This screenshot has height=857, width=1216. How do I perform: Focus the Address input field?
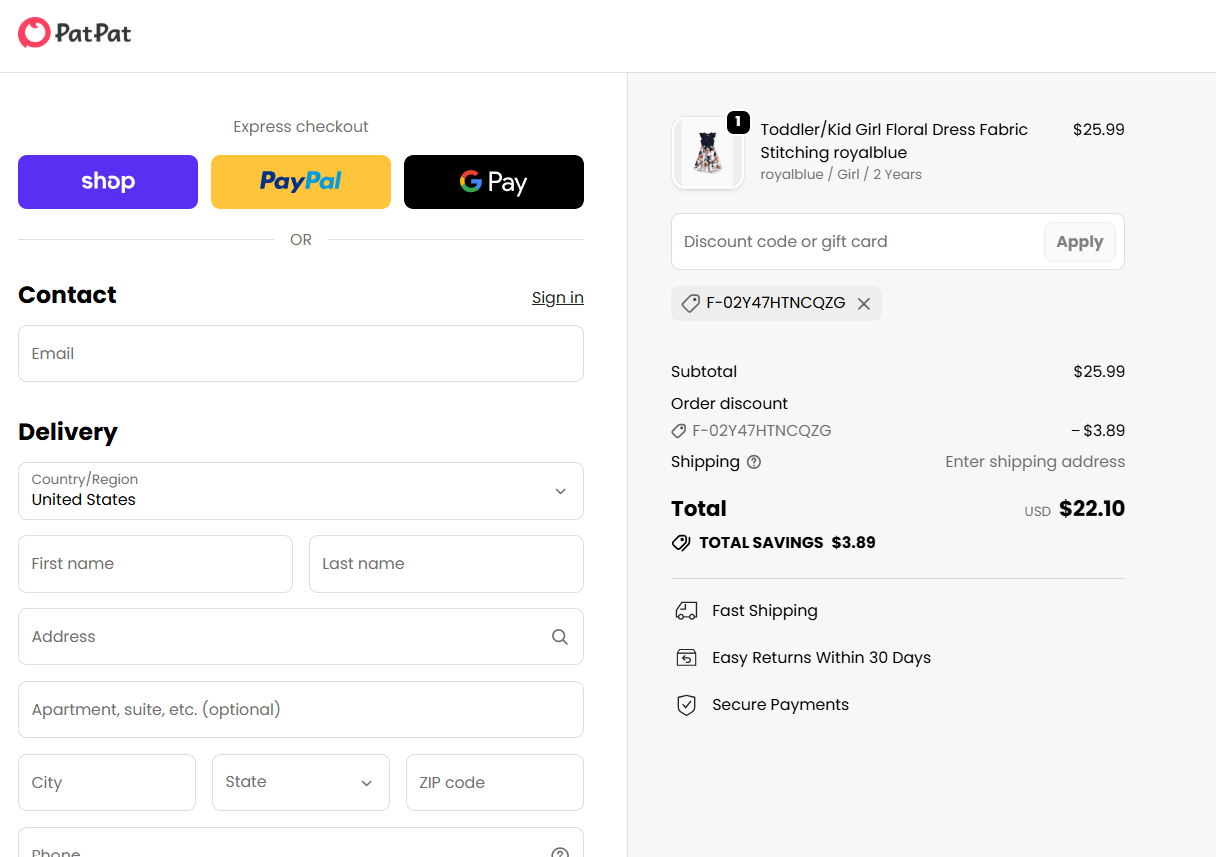click(301, 636)
